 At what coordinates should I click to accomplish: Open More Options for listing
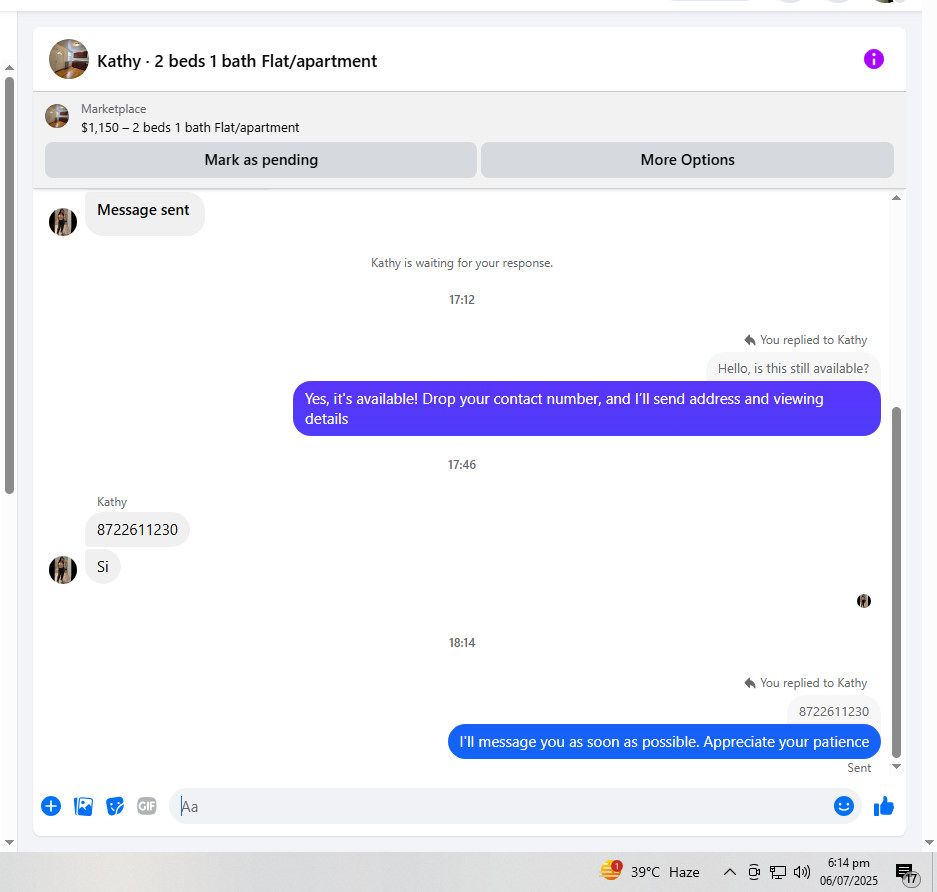(687, 160)
